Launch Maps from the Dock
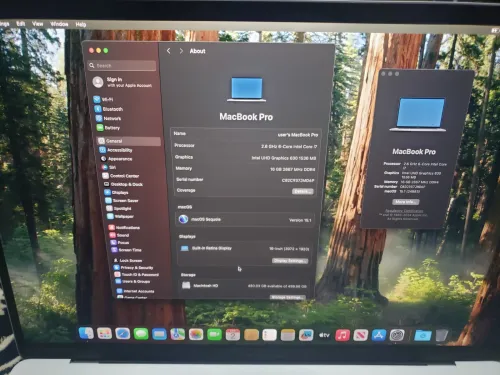 178,334
